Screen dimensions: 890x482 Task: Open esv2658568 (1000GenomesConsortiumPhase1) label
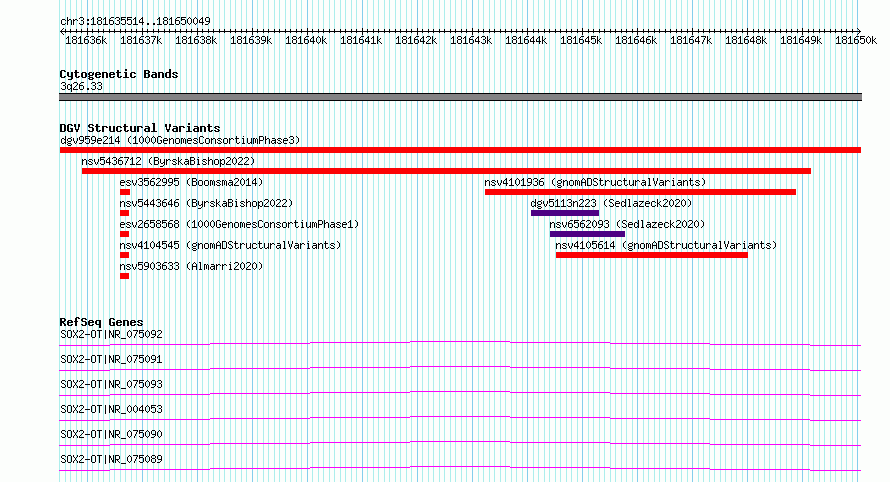[x=239, y=224]
